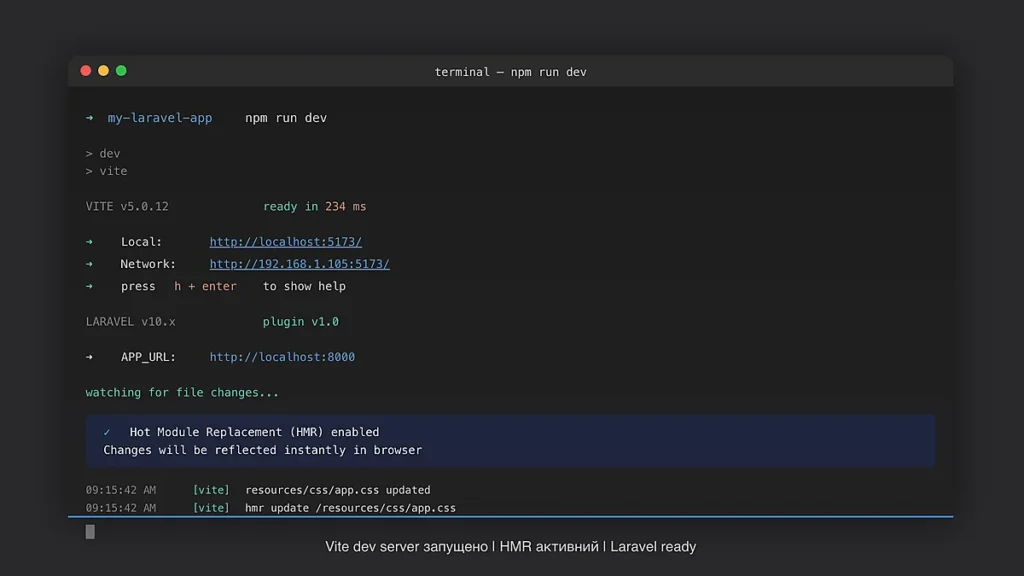This screenshot has height=576, width=1024.
Task: Click the APP_URL localhost:8000 address
Action: coord(282,357)
